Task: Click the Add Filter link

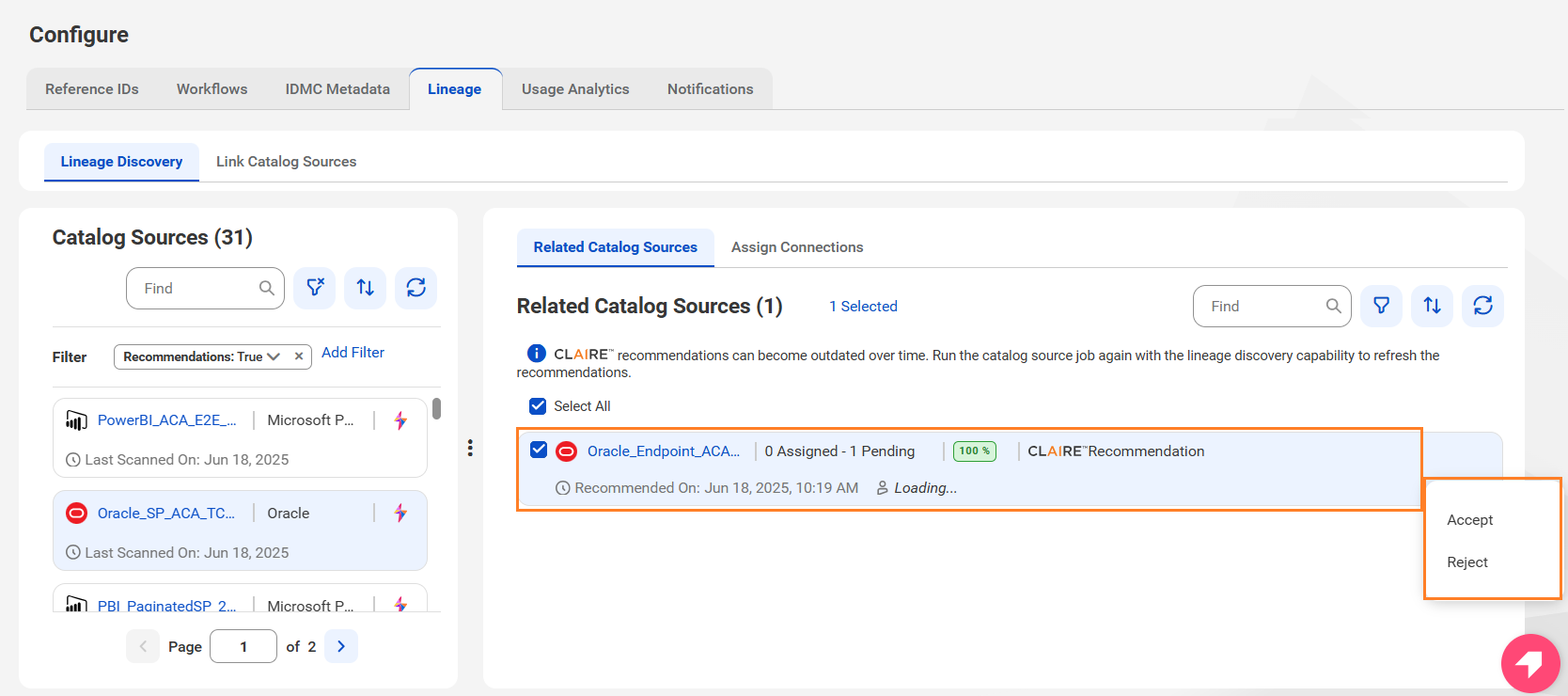Action: [x=353, y=353]
